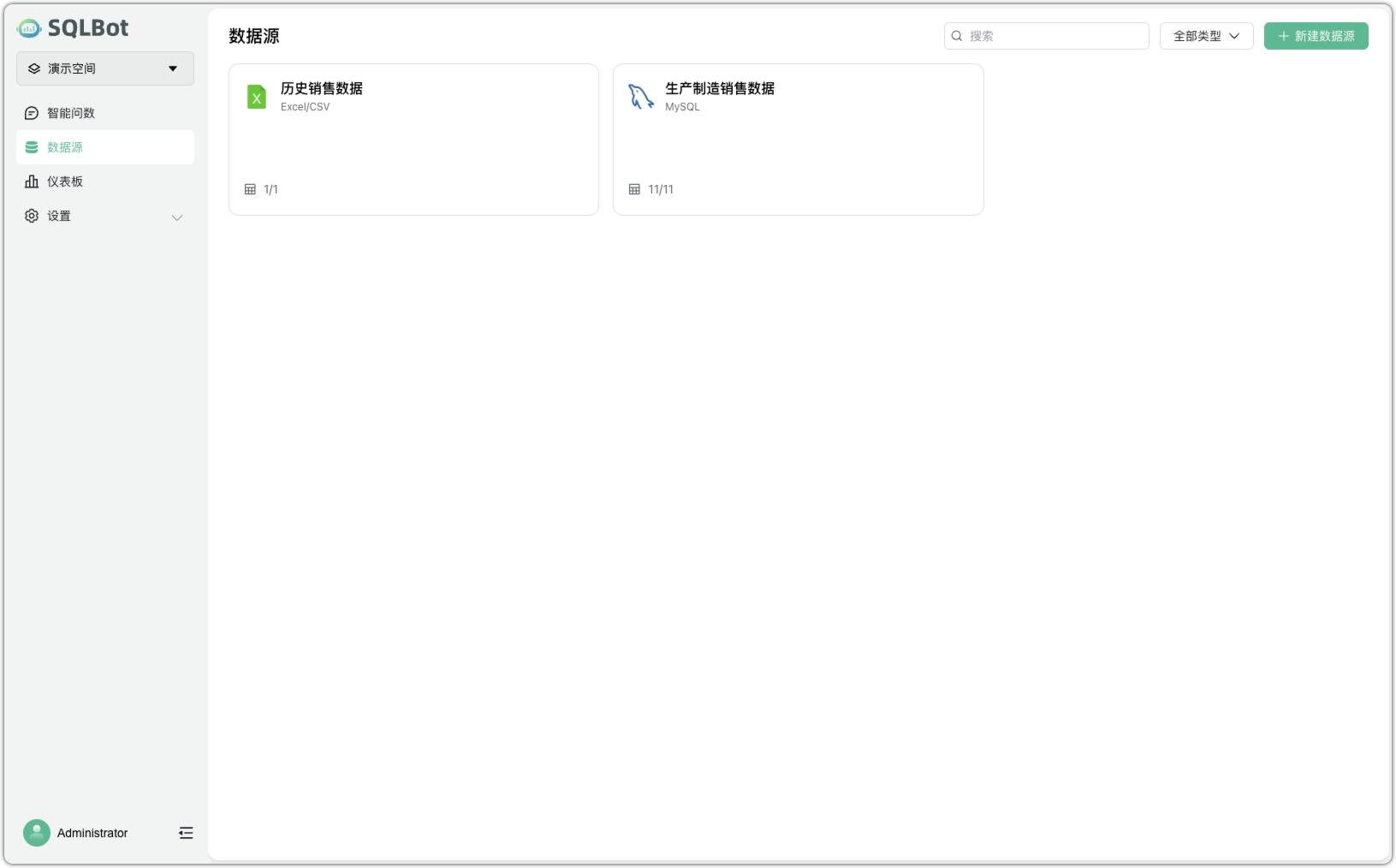The image size is (1396, 868).
Task: Toggle the 演示空间 workspace selector
Action: pyautogui.click(x=104, y=68)
